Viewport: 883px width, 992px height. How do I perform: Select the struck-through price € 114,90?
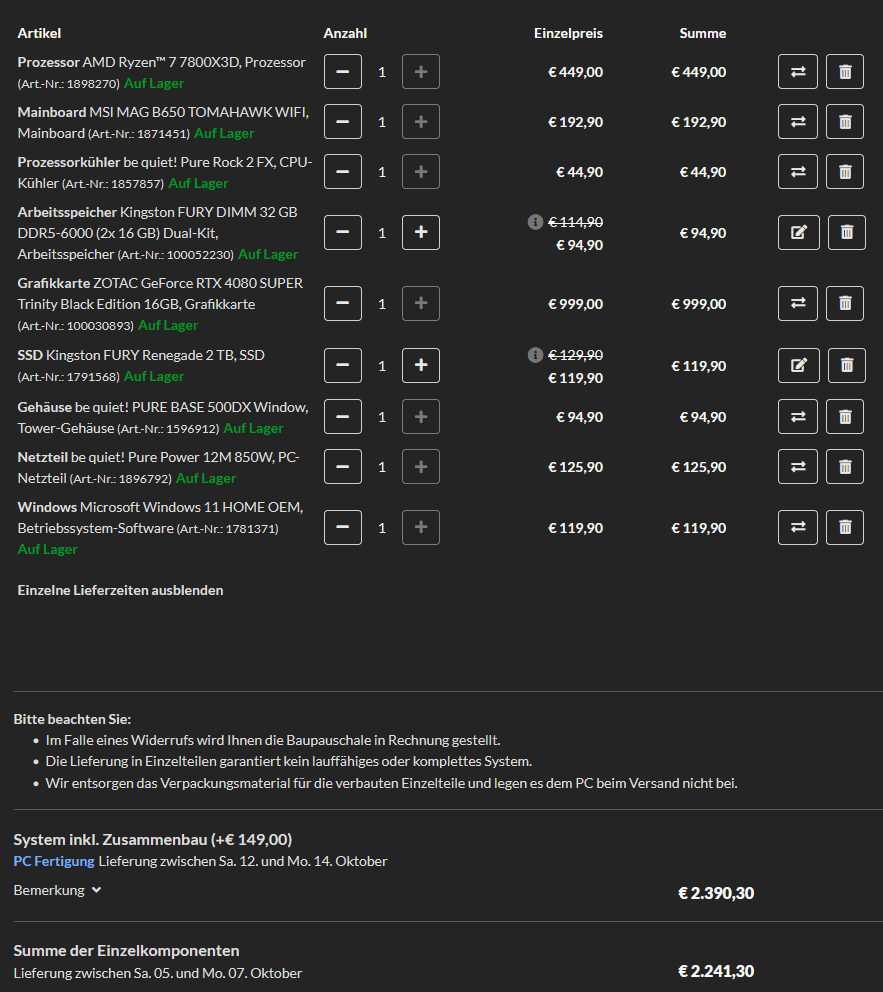pyautogui.click(x=575, y=222)
